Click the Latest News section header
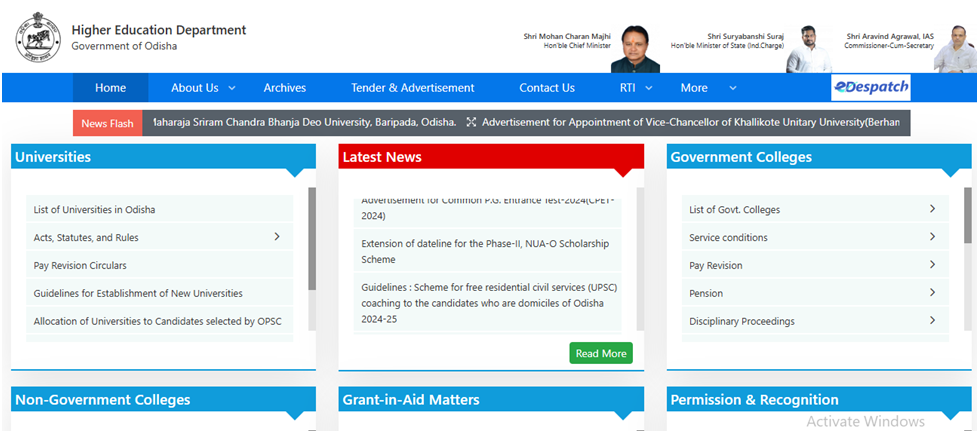This screenshot has height=433, width=979. [491, 157]
